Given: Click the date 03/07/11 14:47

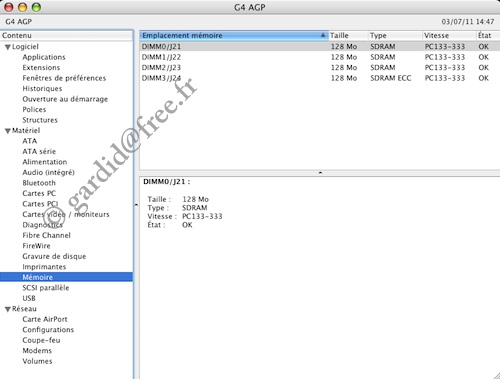Looking at the screenshot, I should [x=468, y=22].
